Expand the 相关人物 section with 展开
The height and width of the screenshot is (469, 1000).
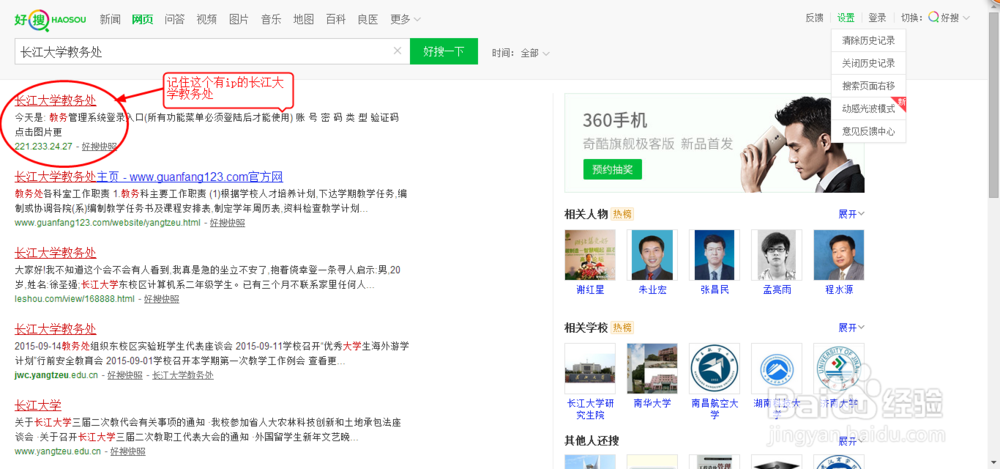pyautogui.click(x=851, y=214)
